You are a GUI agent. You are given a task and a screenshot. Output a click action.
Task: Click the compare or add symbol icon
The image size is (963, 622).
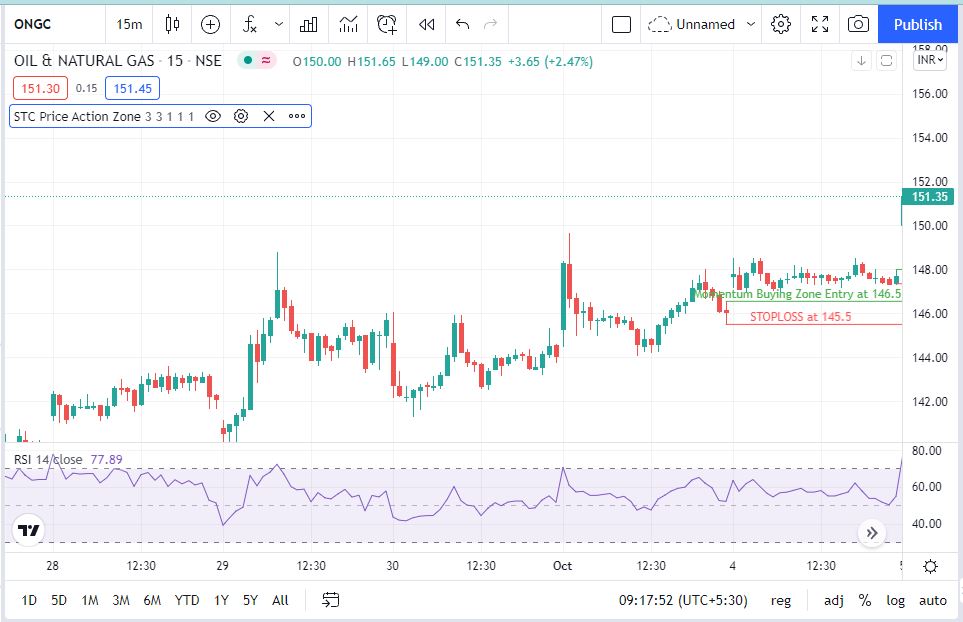tap(211, 24)
